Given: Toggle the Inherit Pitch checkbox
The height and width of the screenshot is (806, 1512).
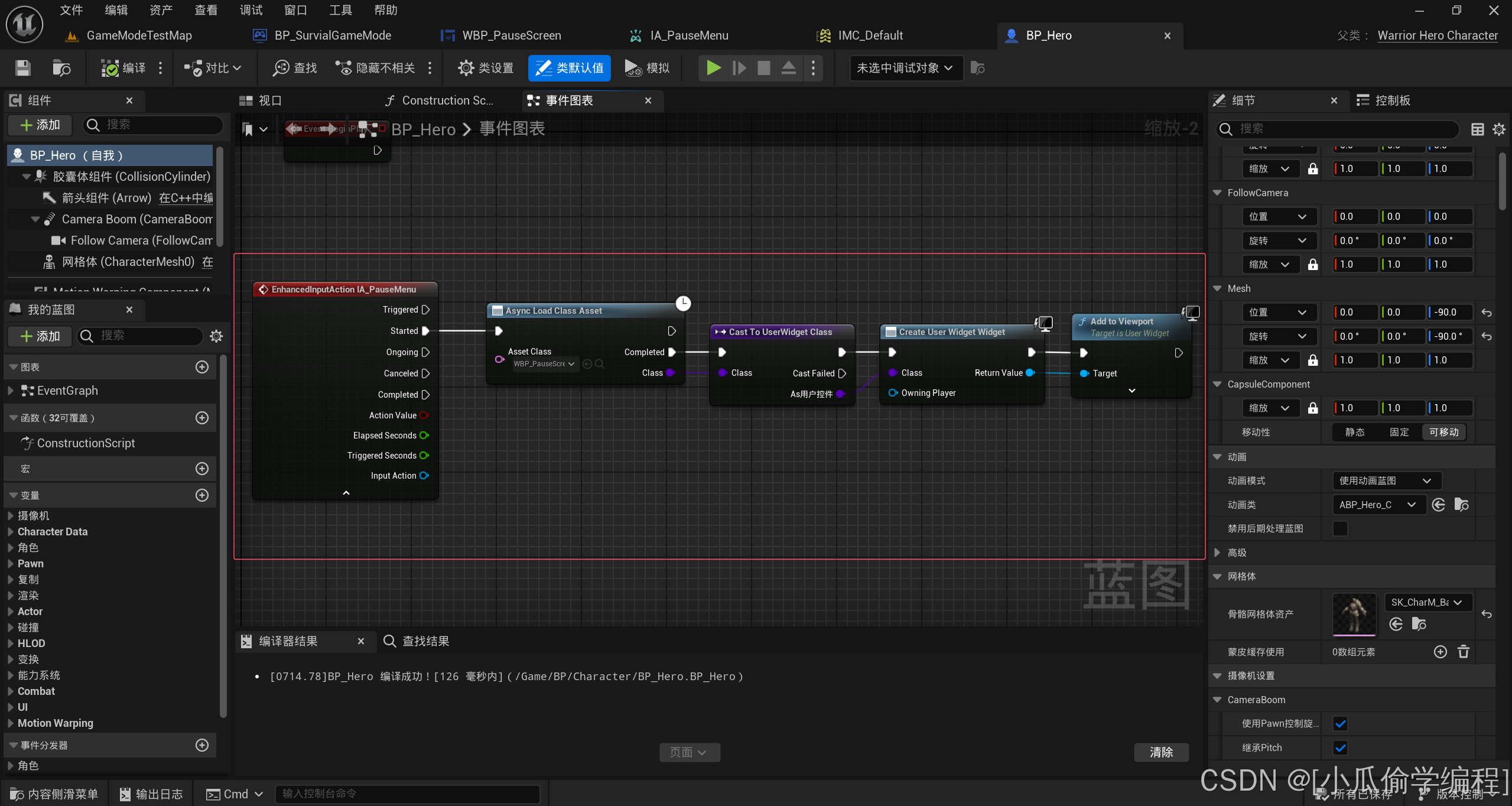Looking at the screenshot, I should [x=1340, y=747].
